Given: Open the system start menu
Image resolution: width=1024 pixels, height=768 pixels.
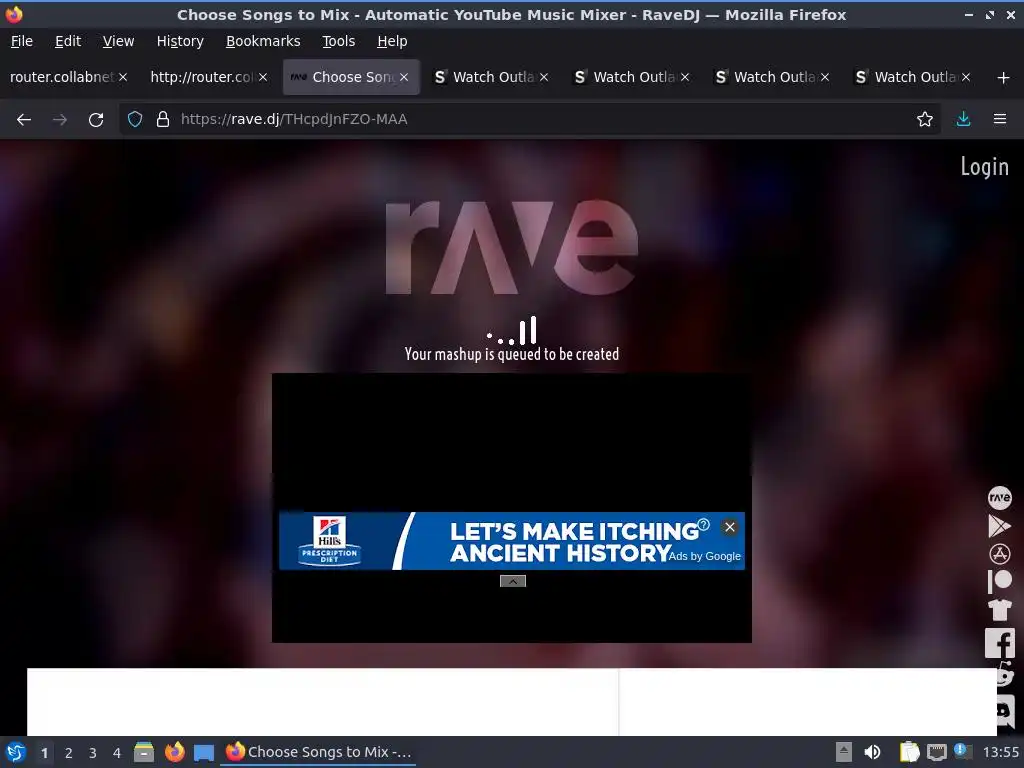Looking at the screenshot, I should click(16, 752).
